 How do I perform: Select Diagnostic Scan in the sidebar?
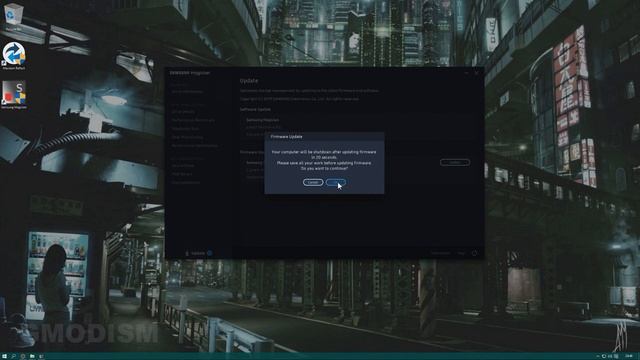tap(185, 129)
